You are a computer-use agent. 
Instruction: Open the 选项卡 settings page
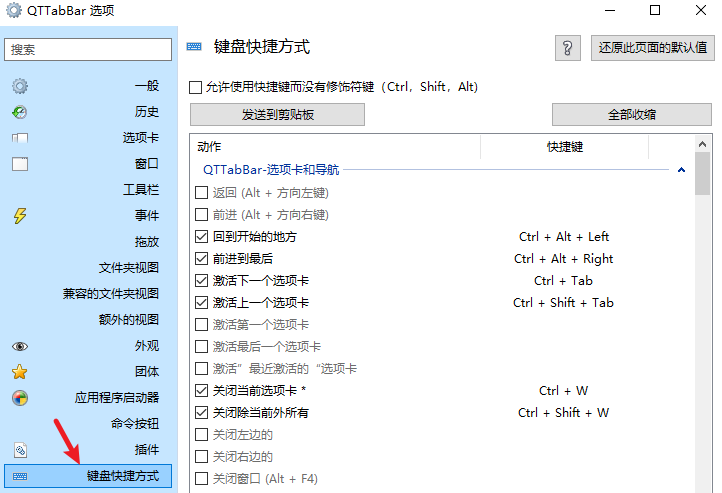coord(141,138)
